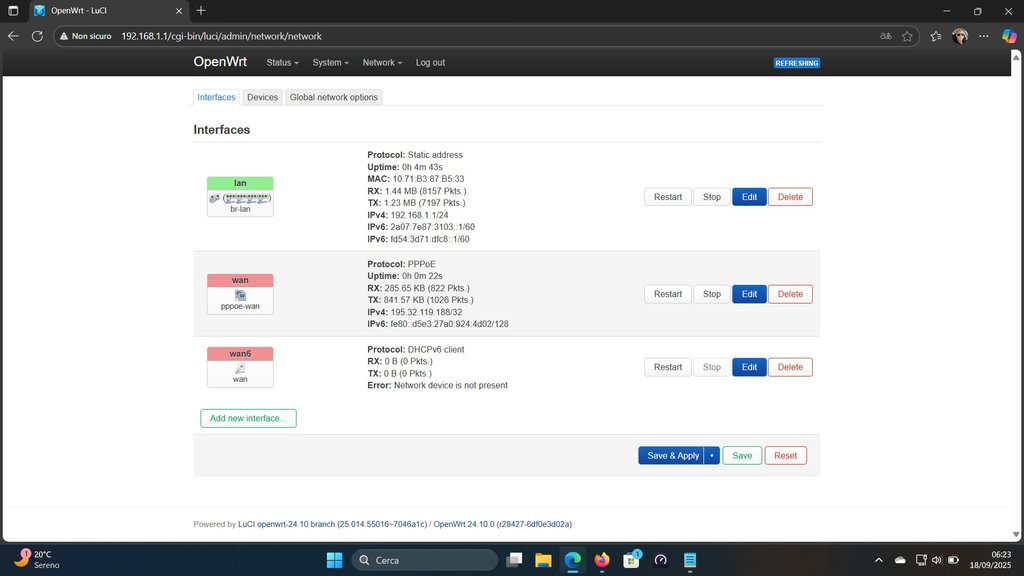
Task: Open the OpenWrt 24.10.0 version link
Action: [x=503, y=524]
